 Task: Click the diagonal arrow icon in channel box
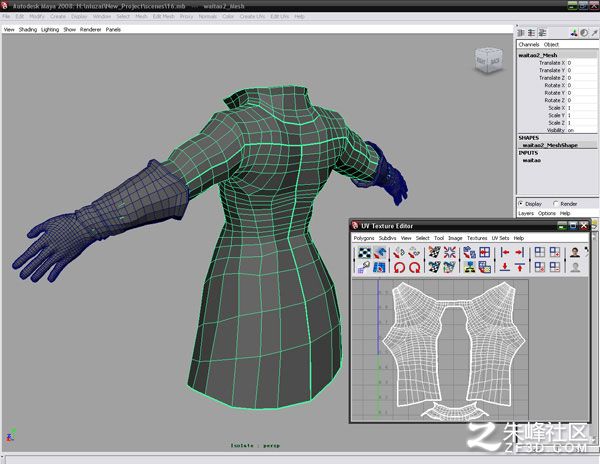[x=594, y=33]
